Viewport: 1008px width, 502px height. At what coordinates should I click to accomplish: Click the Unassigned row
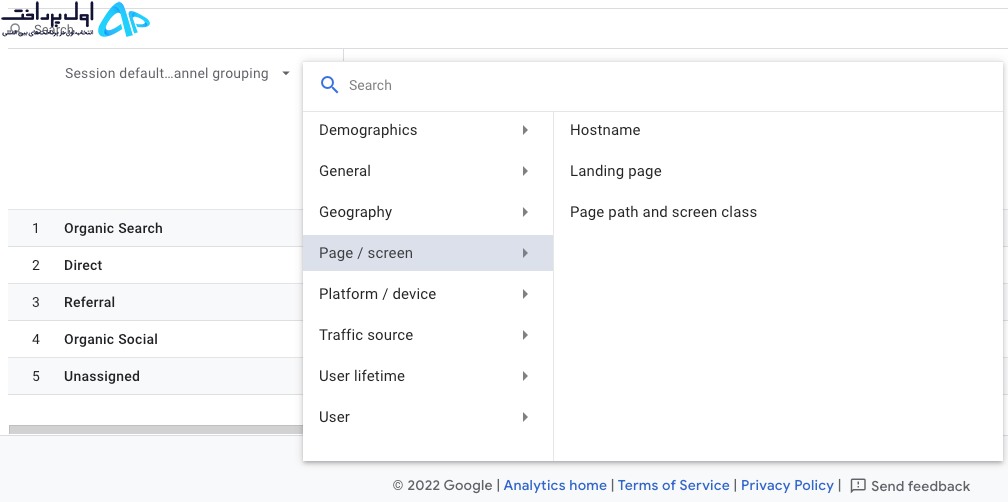(156, 376)
